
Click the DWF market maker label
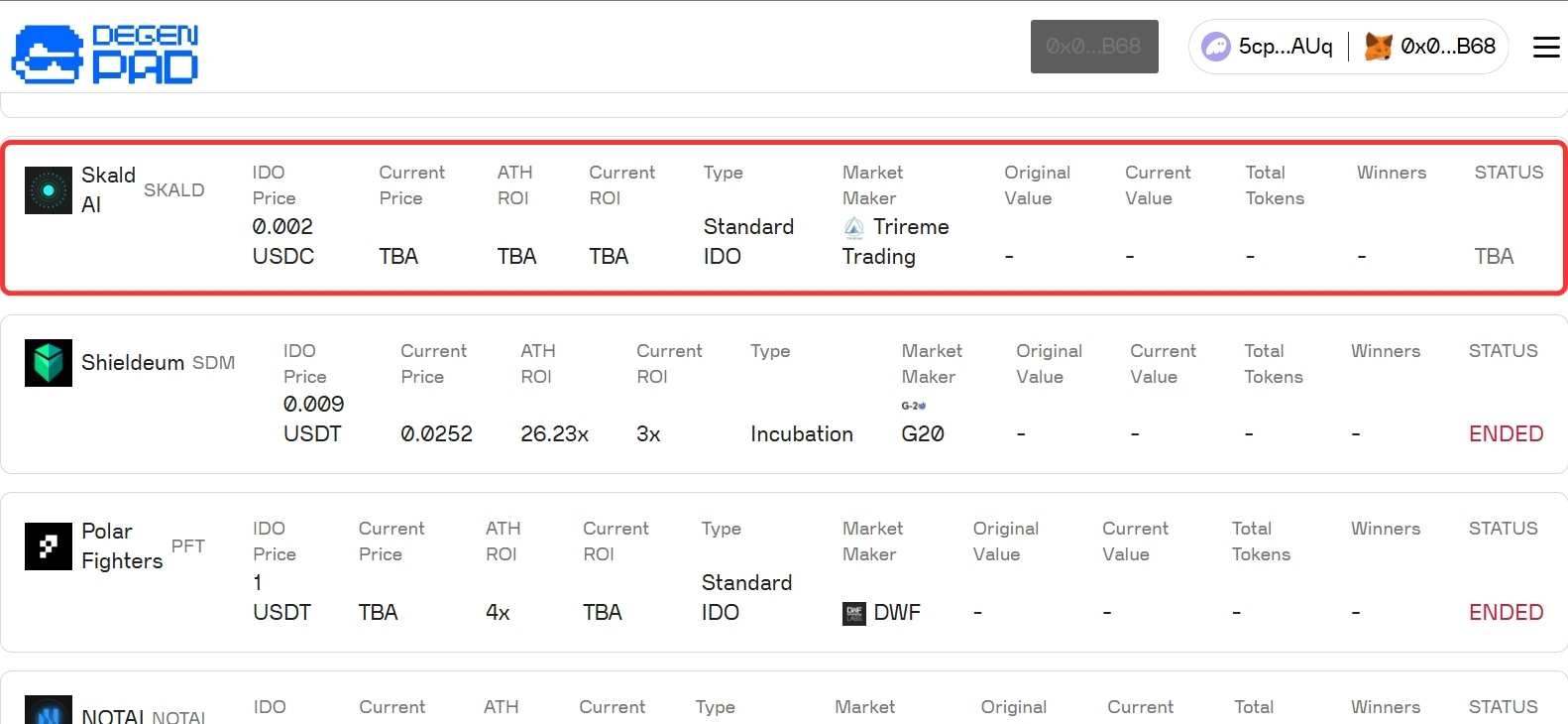(897, 613)
